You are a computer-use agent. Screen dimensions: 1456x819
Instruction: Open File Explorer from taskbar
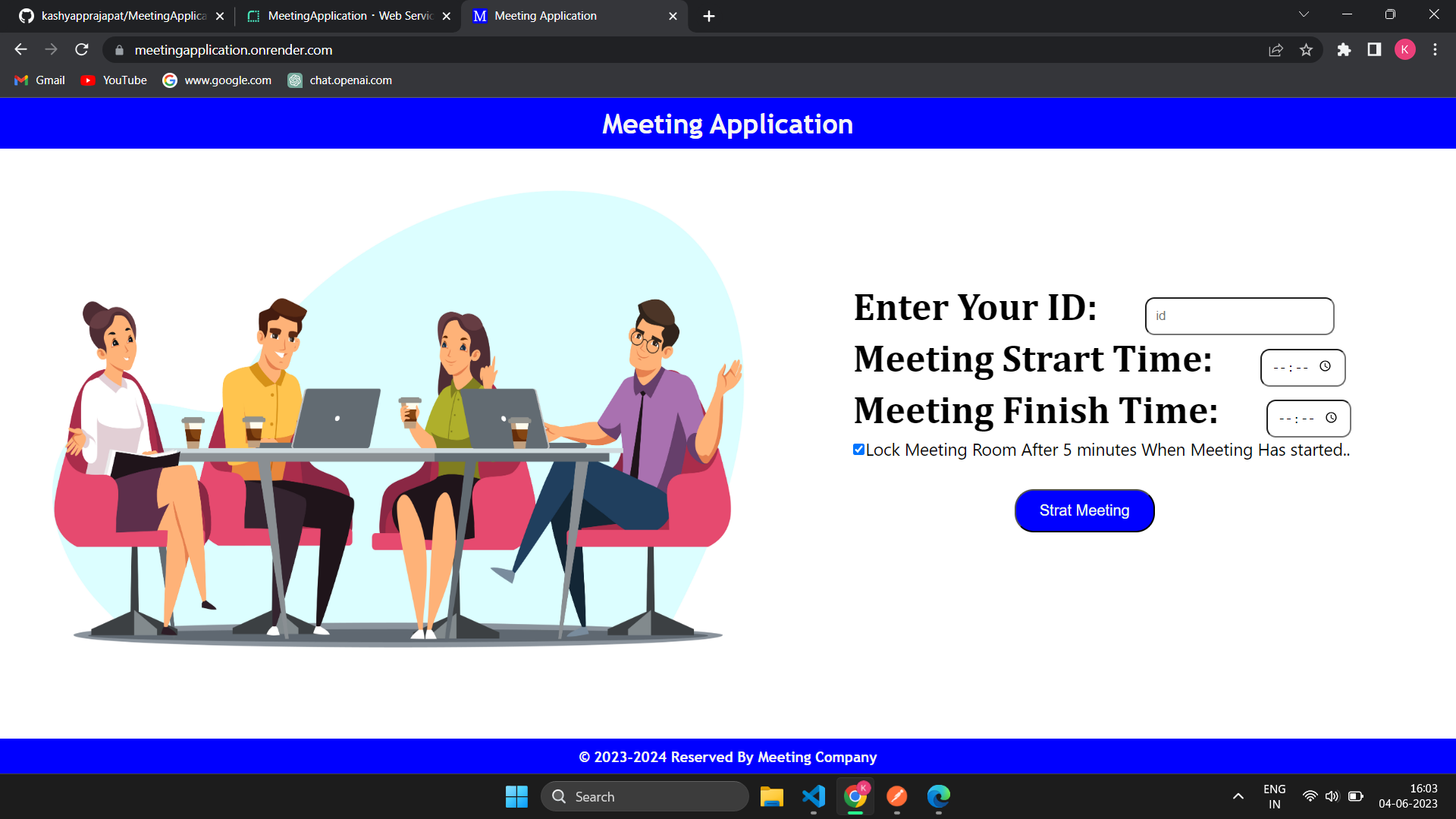[771, 796]
